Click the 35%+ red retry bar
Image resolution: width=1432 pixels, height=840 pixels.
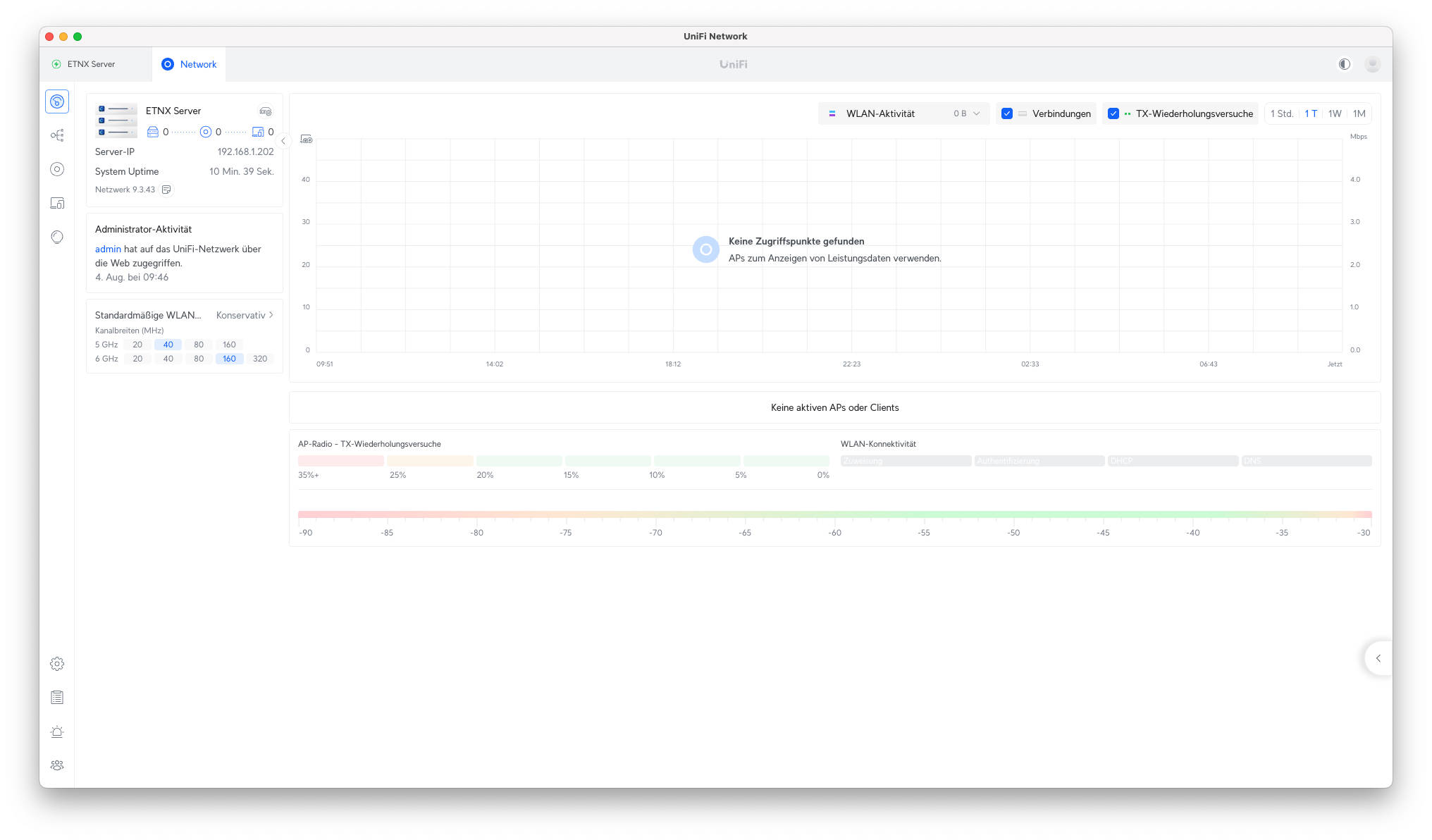pos(341,461)
